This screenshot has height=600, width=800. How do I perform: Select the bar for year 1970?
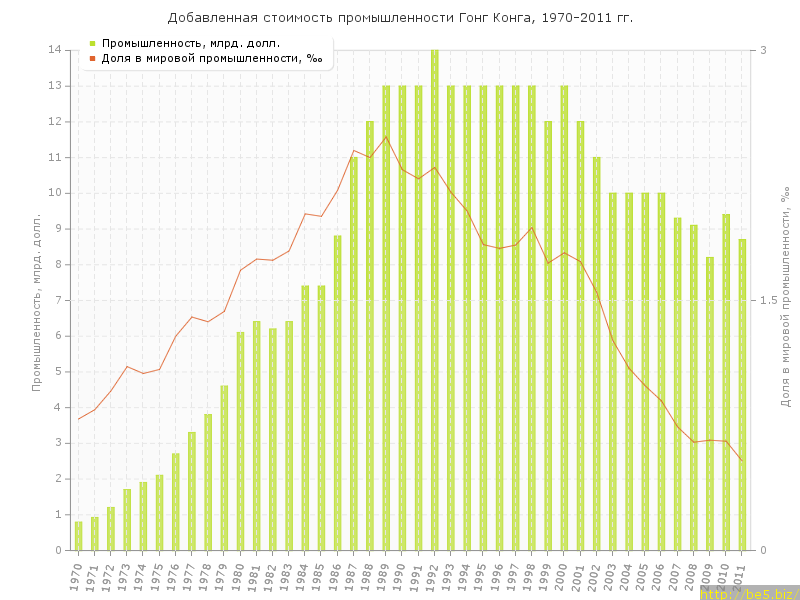tap(78, 535)
